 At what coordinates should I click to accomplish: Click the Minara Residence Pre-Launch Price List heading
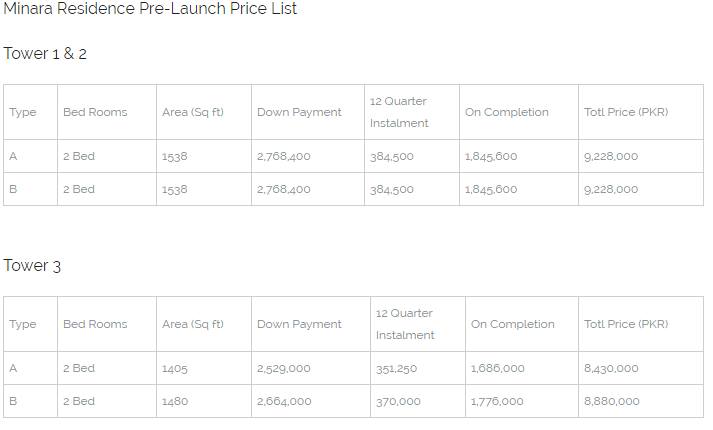point(150,9)
